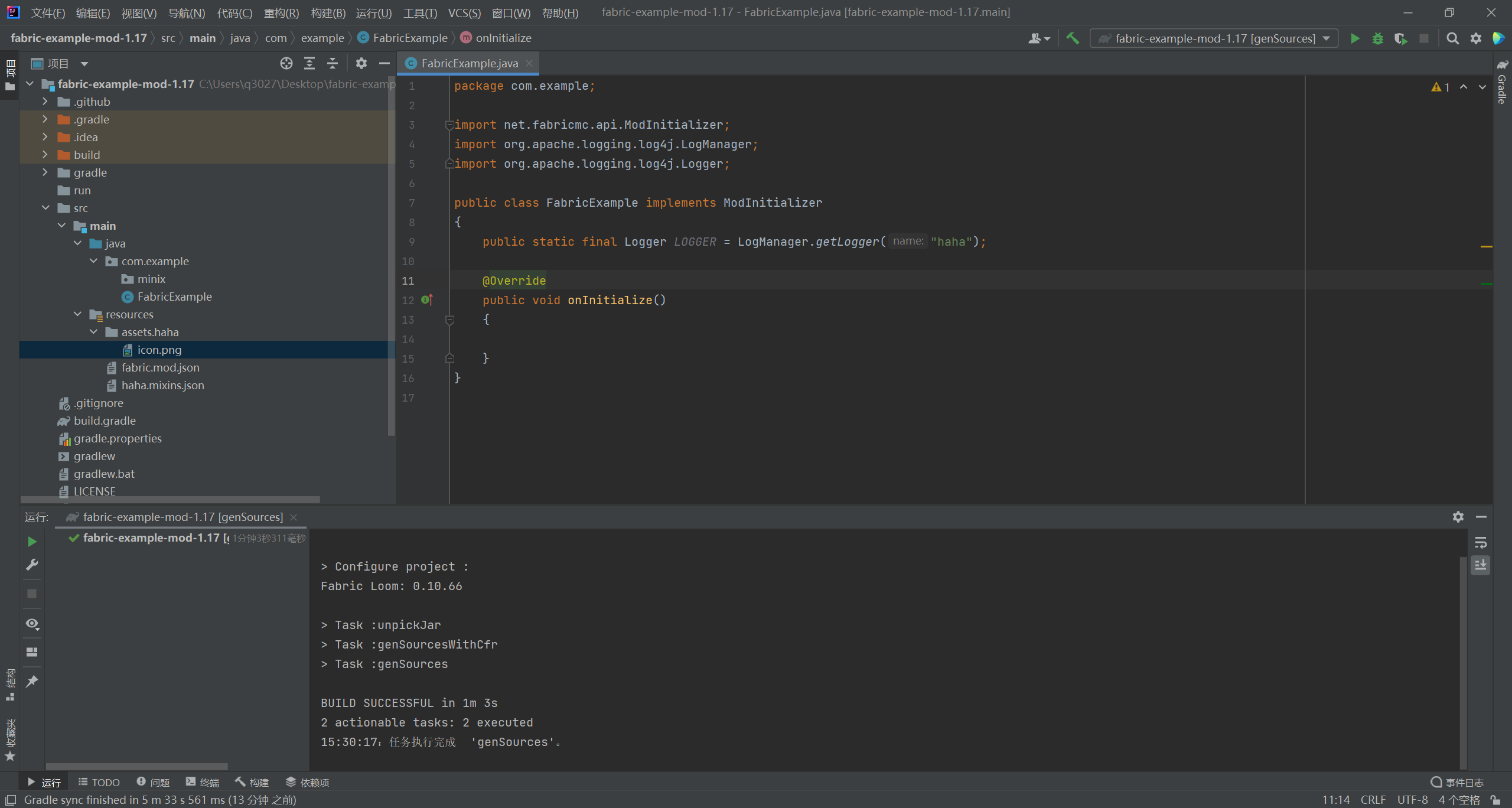Toggle soft-wrap in run console

click(x=1480, y=542)
